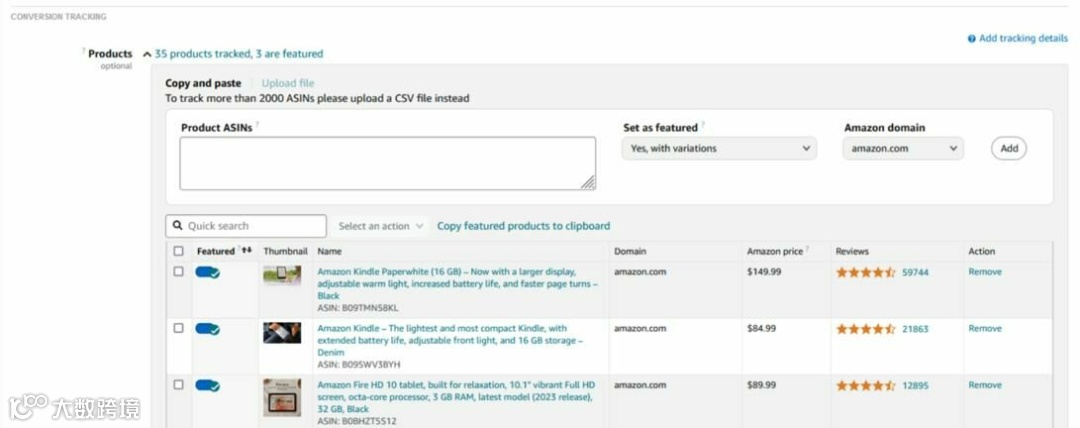Collapse the tracked products chevron
The width and height of the screenshot is (1080, 428).
[x=147, y=54]
